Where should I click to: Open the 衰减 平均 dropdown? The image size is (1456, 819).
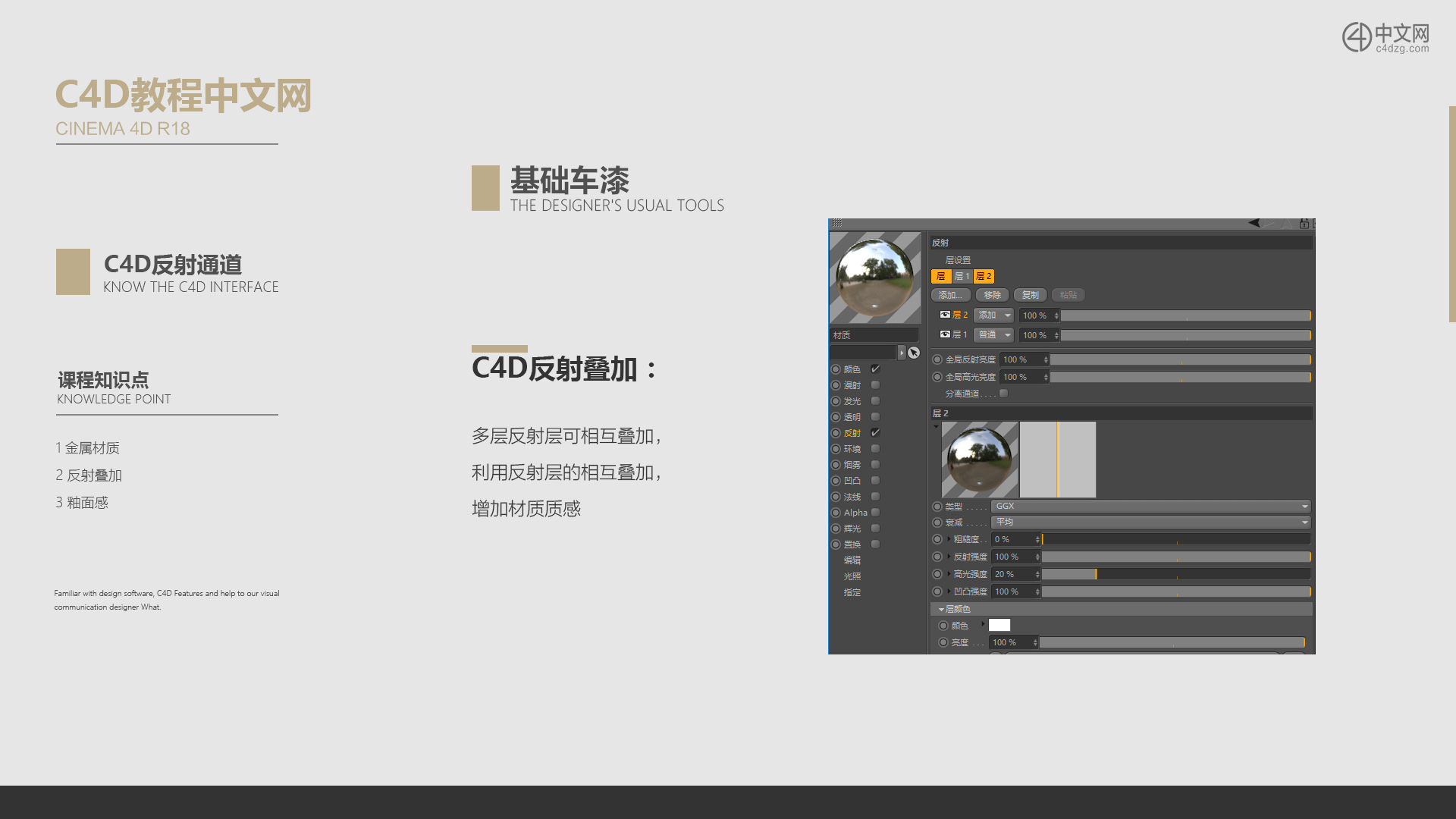[x=1151, y=522]
